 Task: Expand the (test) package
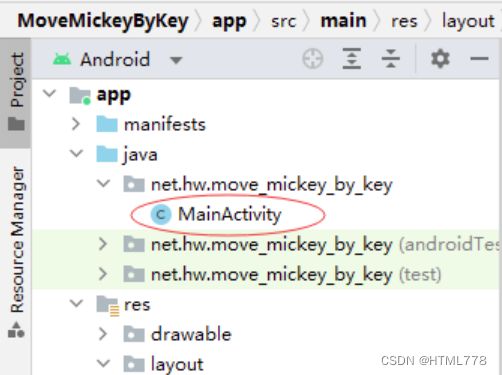tap(103, 274)
